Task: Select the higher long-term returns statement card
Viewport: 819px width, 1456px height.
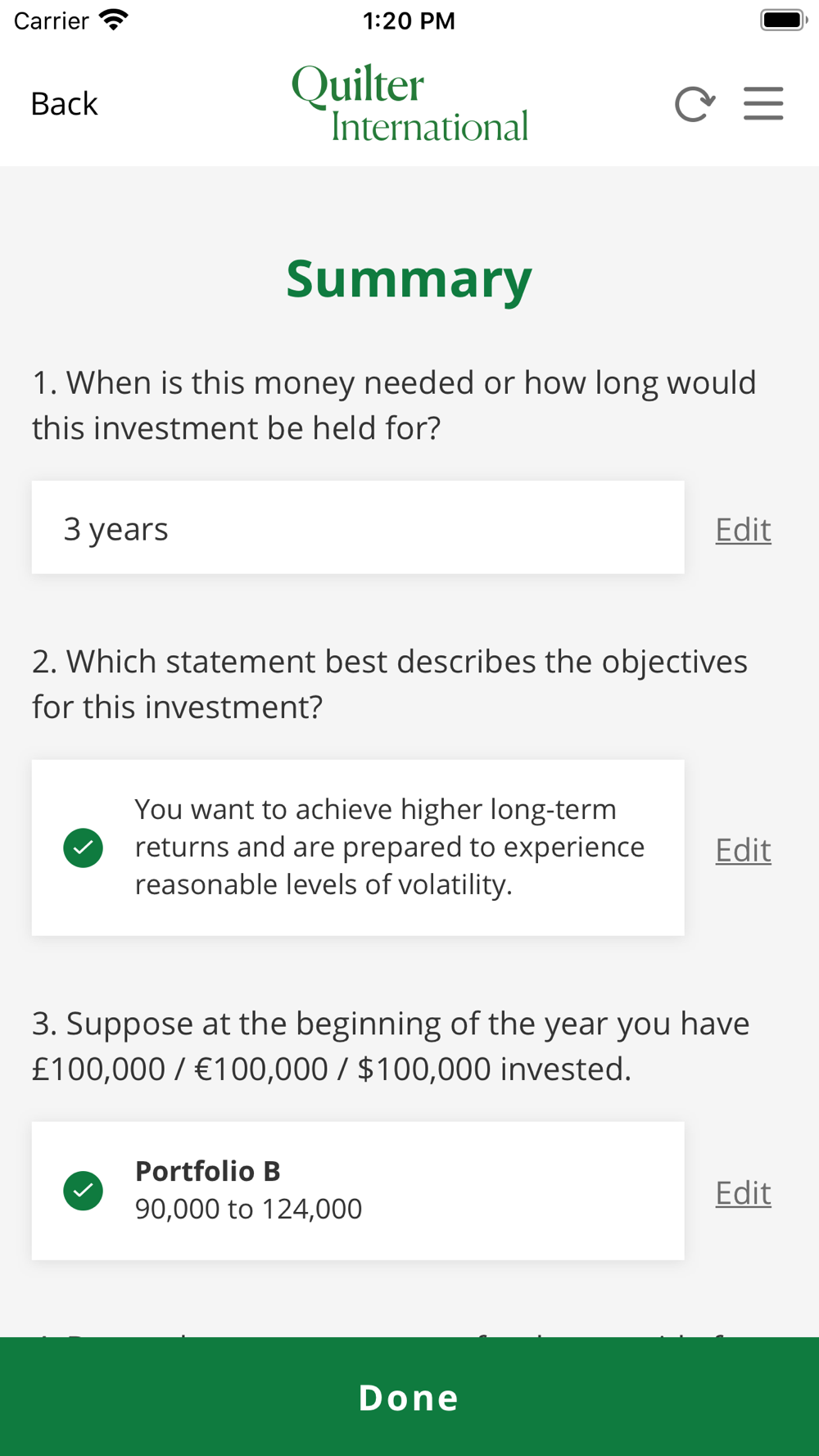Action: 358,848
